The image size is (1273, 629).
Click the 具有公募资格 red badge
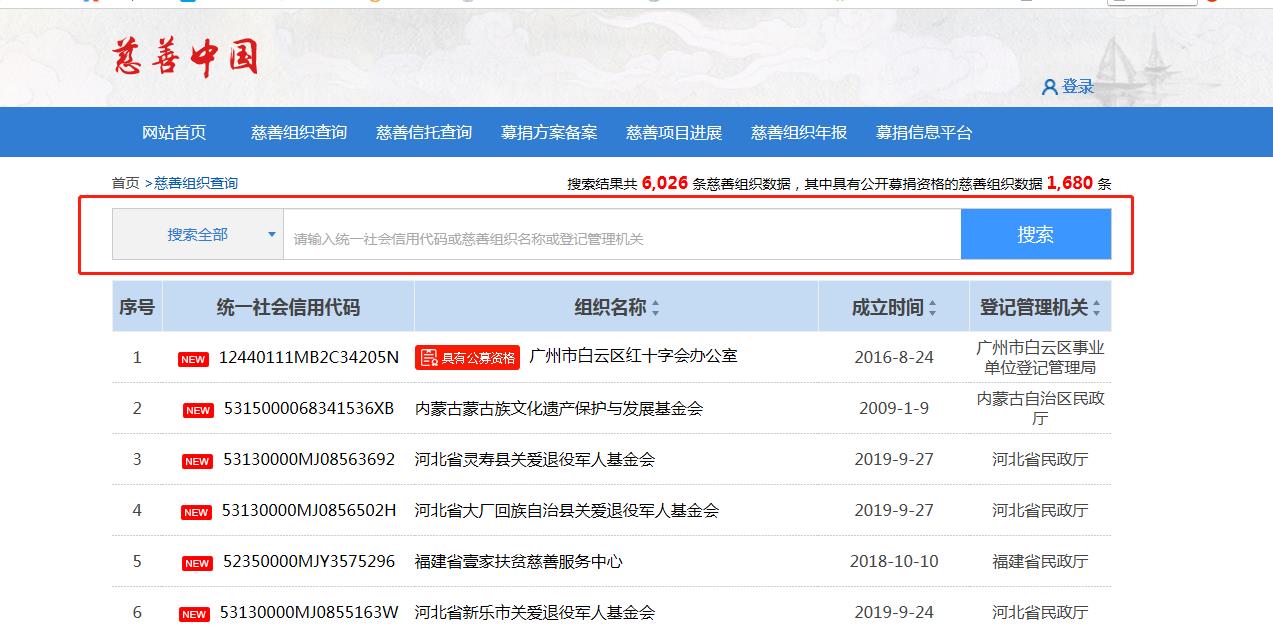click(467, 358)
